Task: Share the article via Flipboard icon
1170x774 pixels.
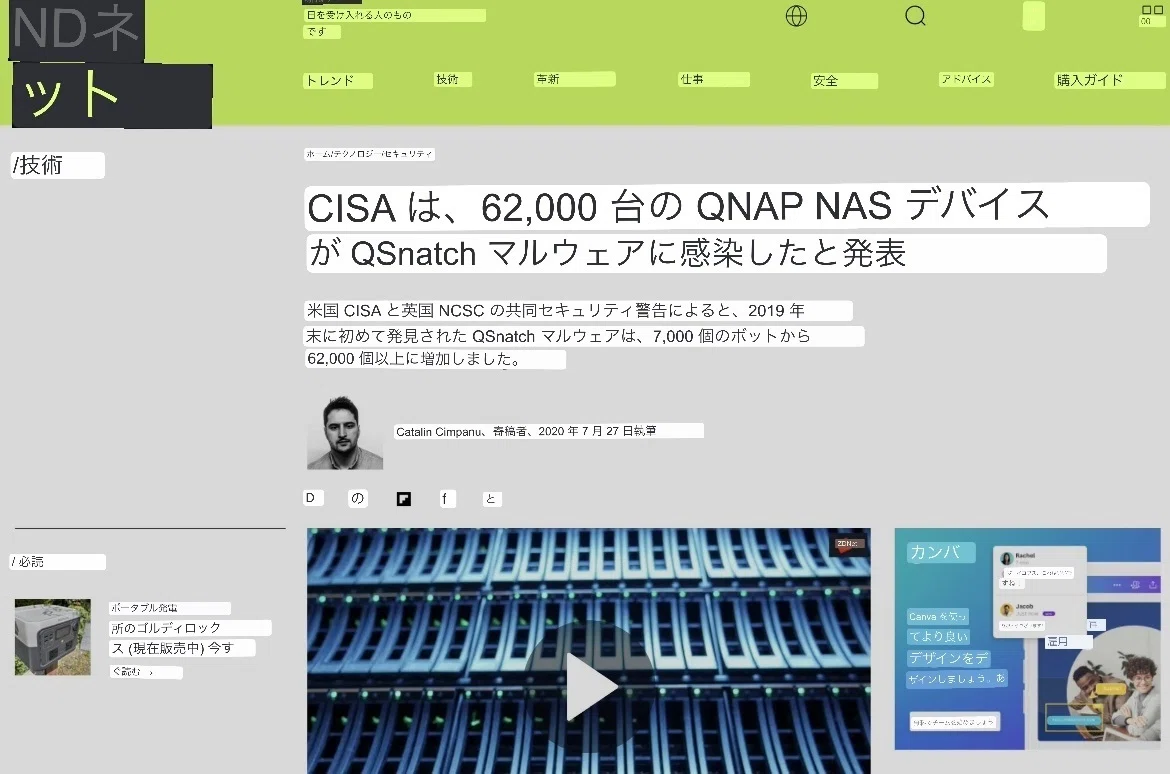Action: (404, 499)
